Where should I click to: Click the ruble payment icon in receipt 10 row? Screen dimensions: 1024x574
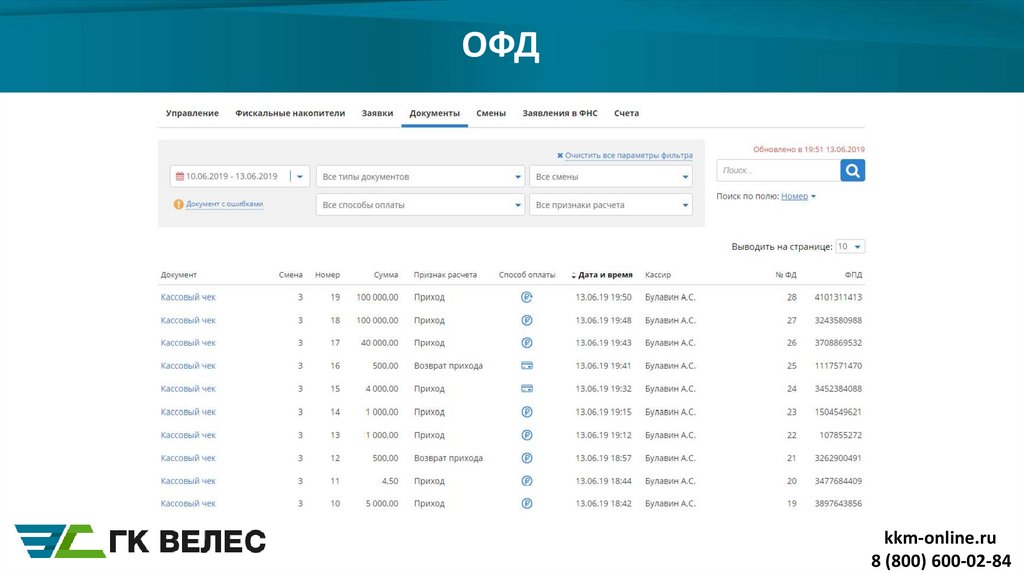coord(527,504)
